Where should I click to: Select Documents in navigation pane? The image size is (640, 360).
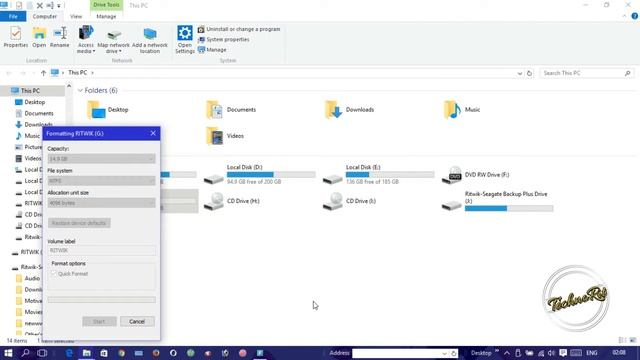click(39, 113)
